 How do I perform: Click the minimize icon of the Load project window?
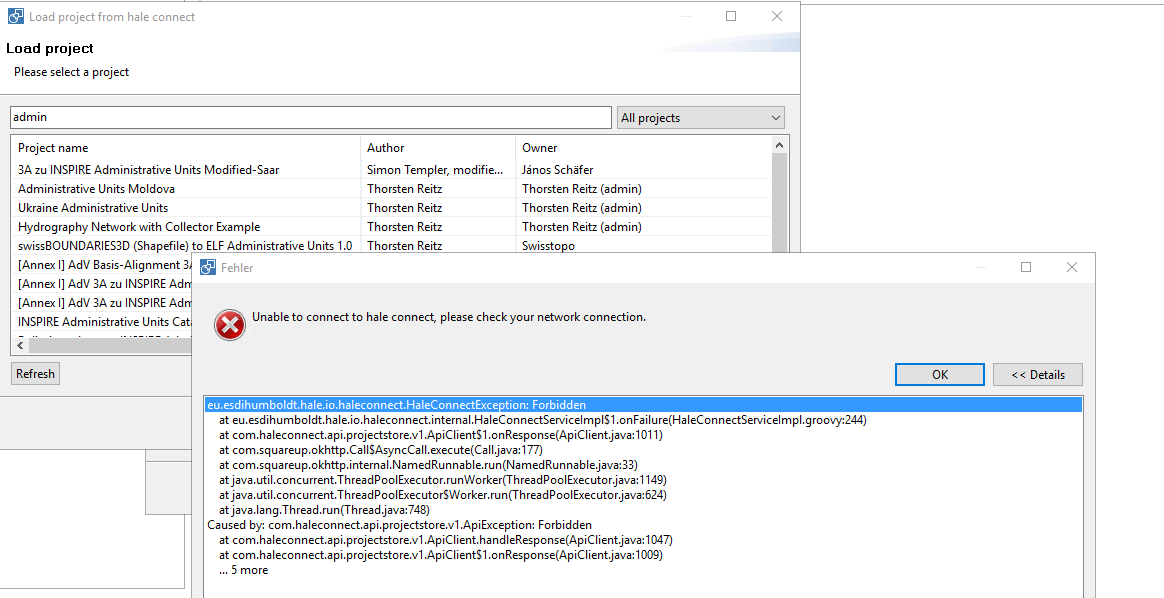(x=685, y=16)
